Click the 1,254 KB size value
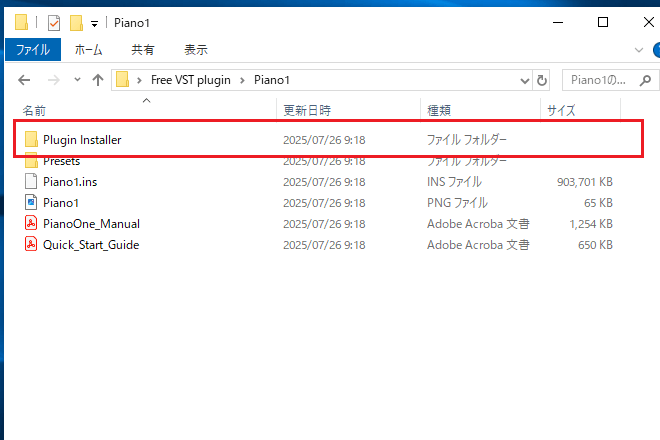 591,224
